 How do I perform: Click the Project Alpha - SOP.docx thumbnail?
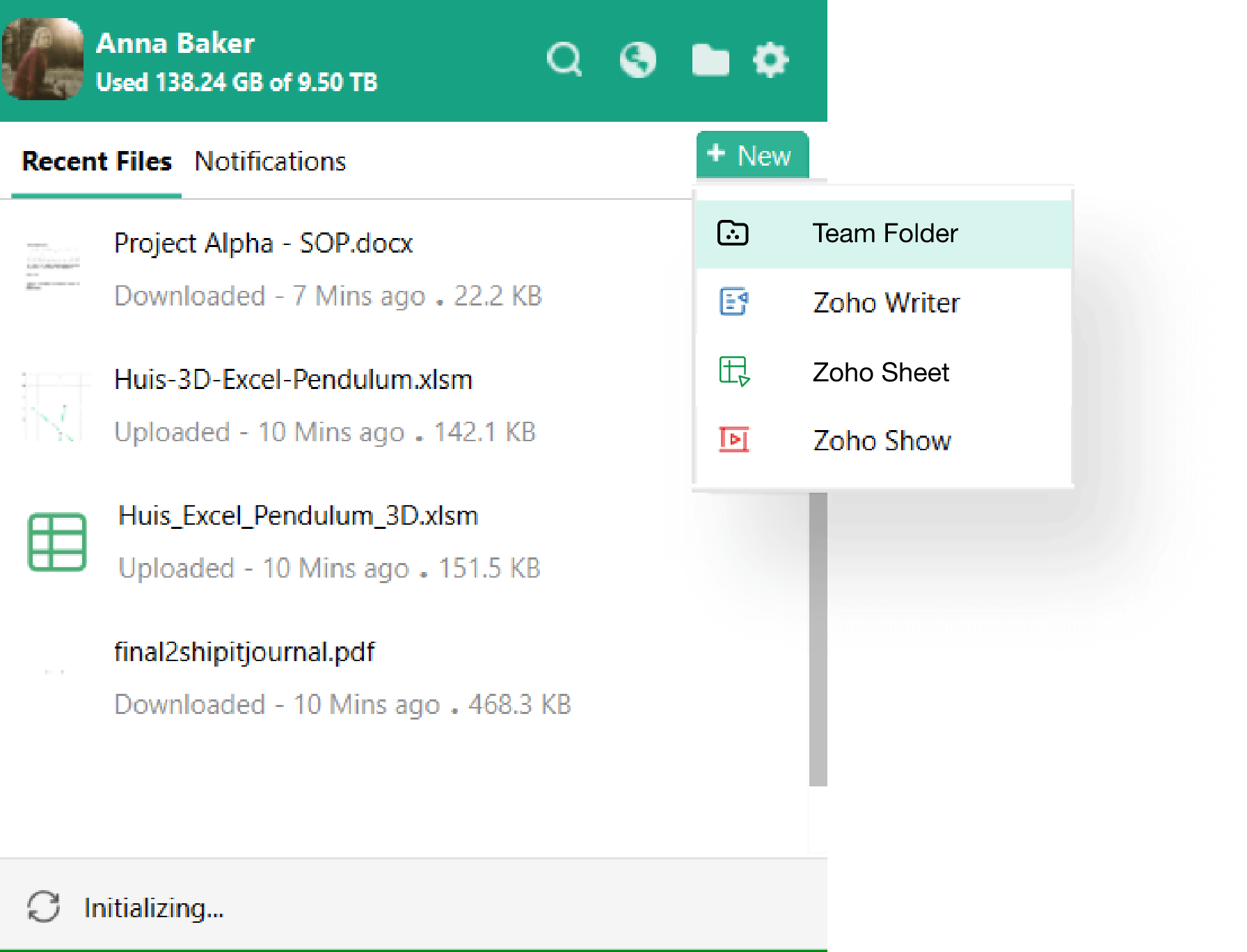point(53,267)
